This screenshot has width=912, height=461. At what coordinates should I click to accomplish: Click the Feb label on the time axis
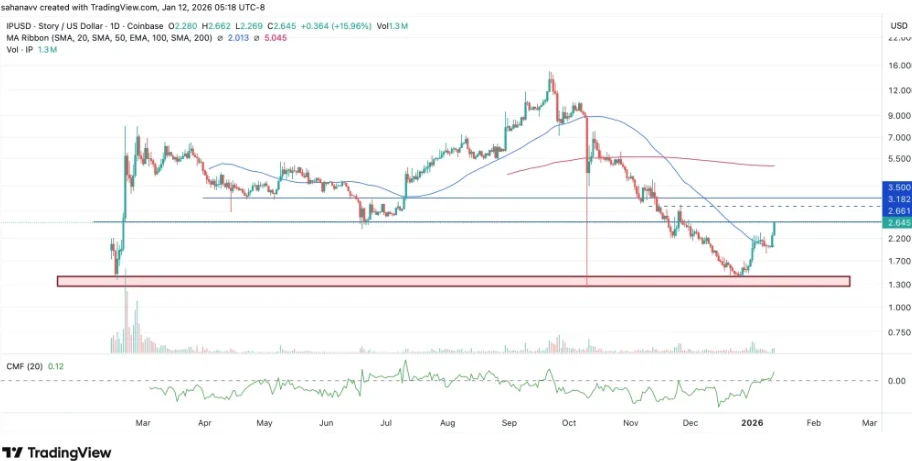point(813,423)
